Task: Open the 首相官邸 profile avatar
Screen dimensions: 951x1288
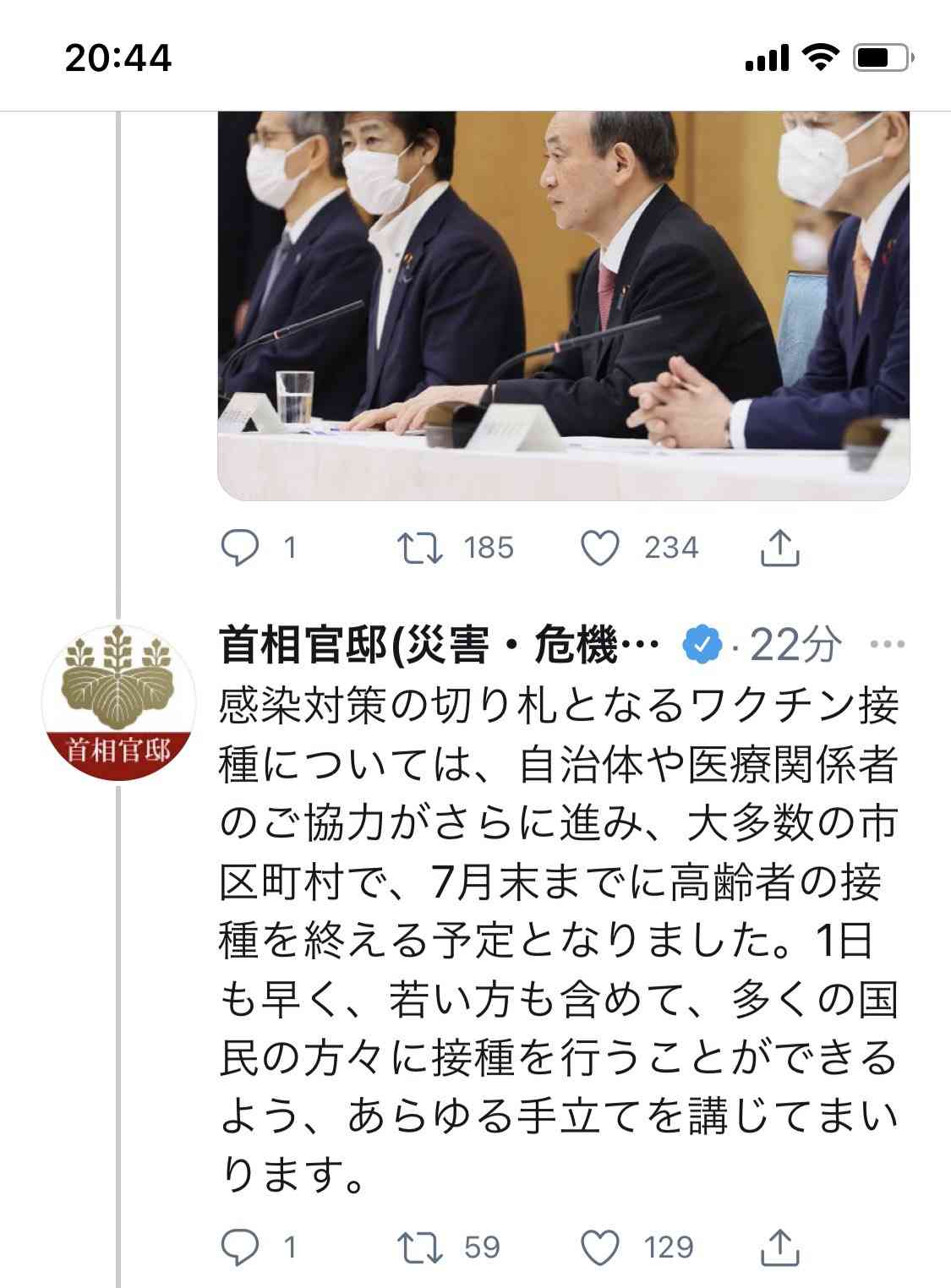Action: click(x=118, y=701)
